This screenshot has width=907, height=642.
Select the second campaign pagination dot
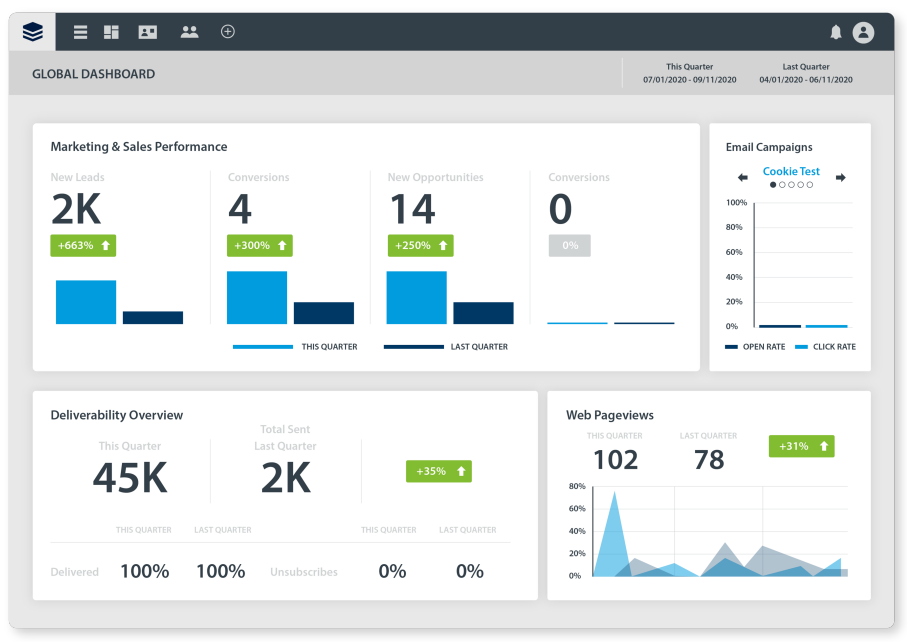click(x=782, y=185)
